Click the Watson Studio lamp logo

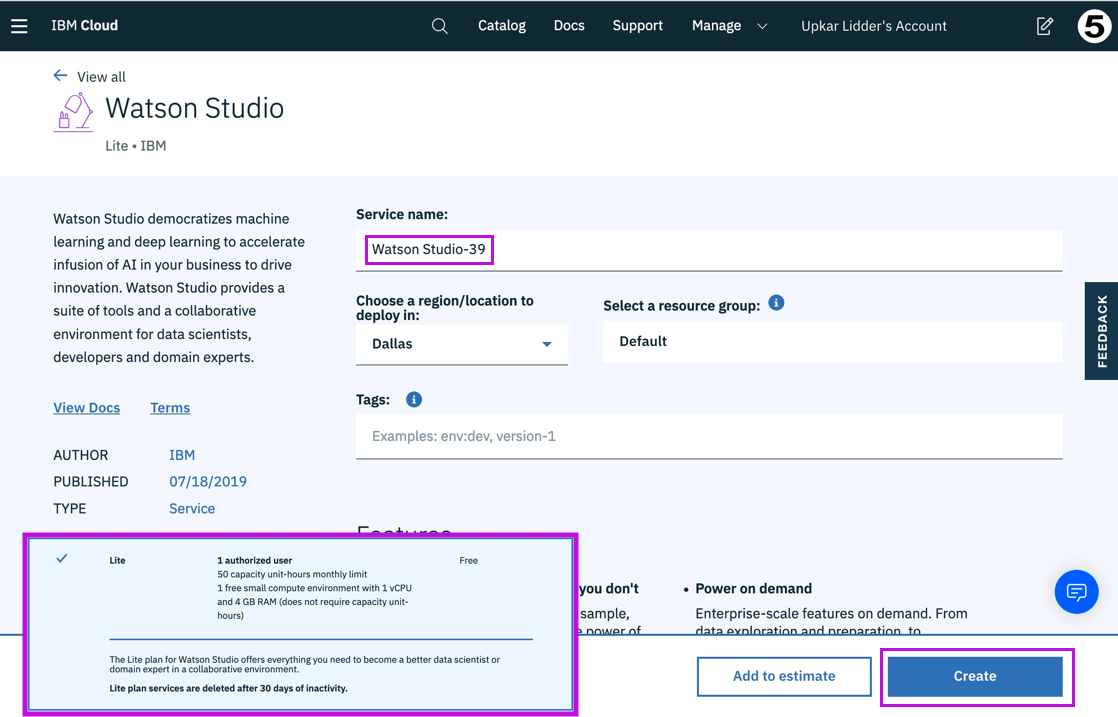click(73, 112)
